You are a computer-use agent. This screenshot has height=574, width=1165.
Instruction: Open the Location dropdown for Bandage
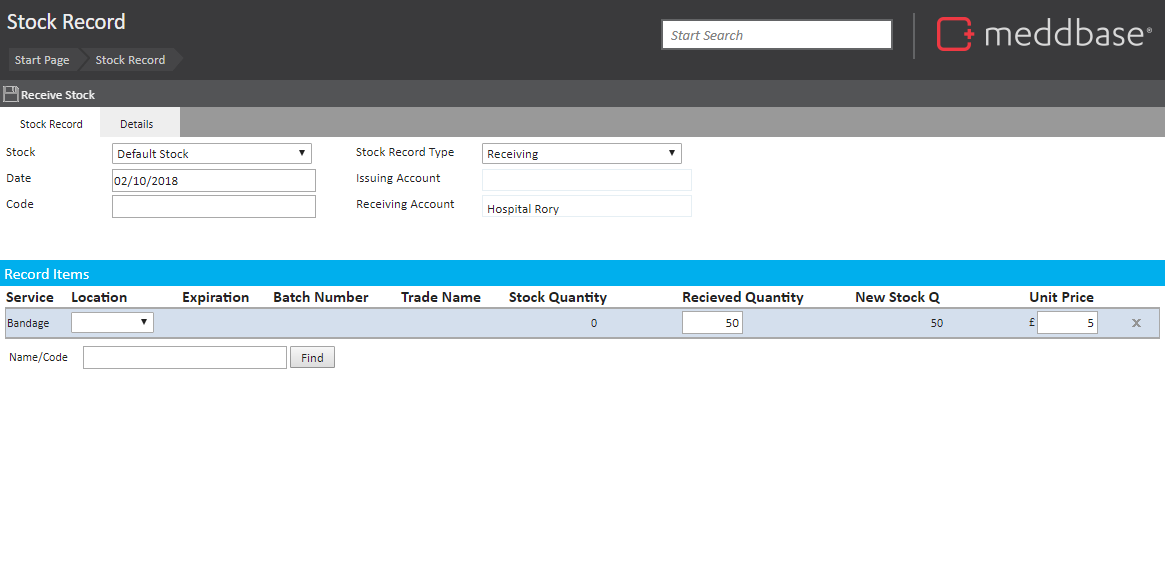point(112,322)
